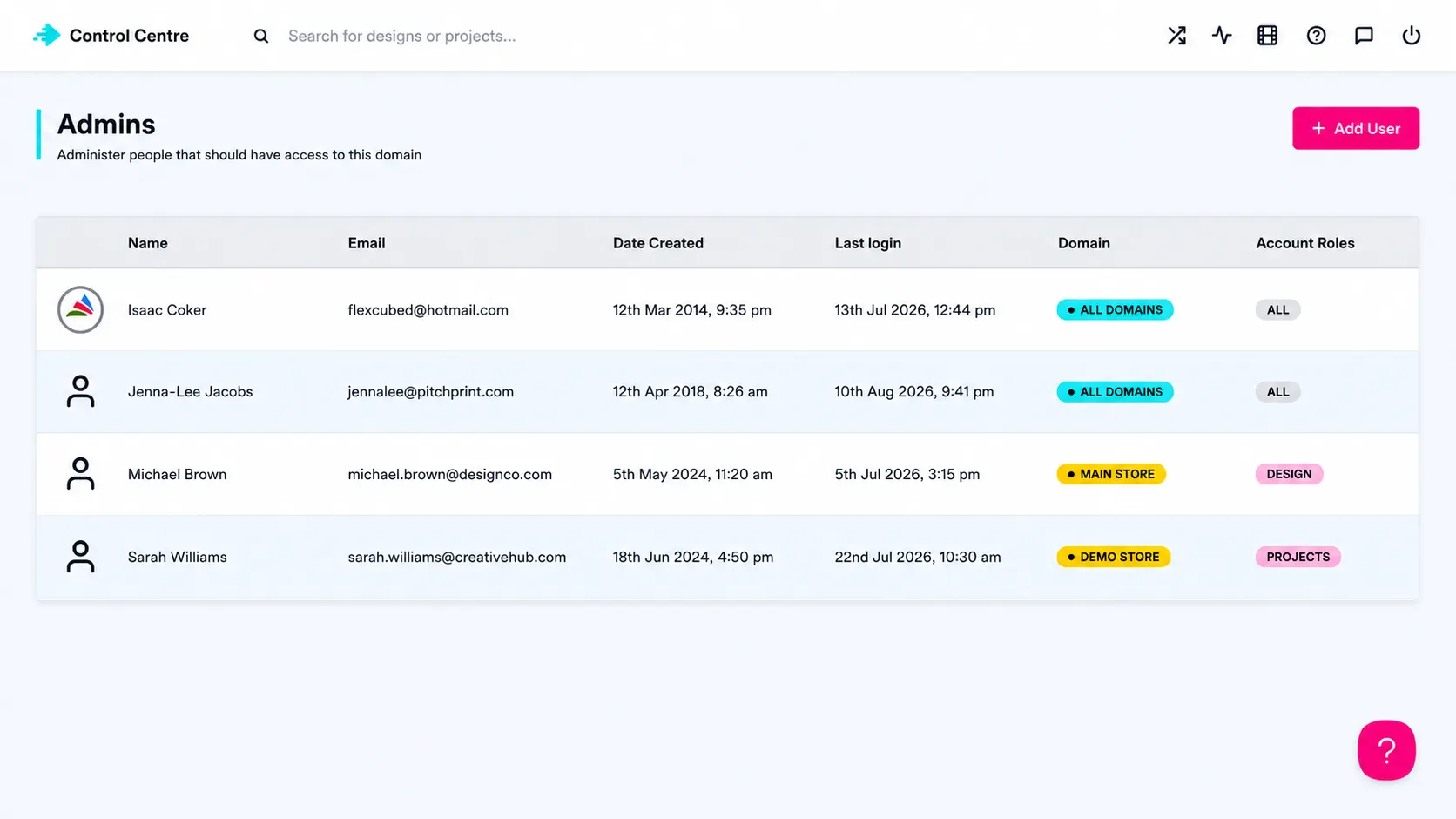The image size is (1456, 819).
Task: Click the DESIGN role badge
Action: click(x=1289, y=474)
